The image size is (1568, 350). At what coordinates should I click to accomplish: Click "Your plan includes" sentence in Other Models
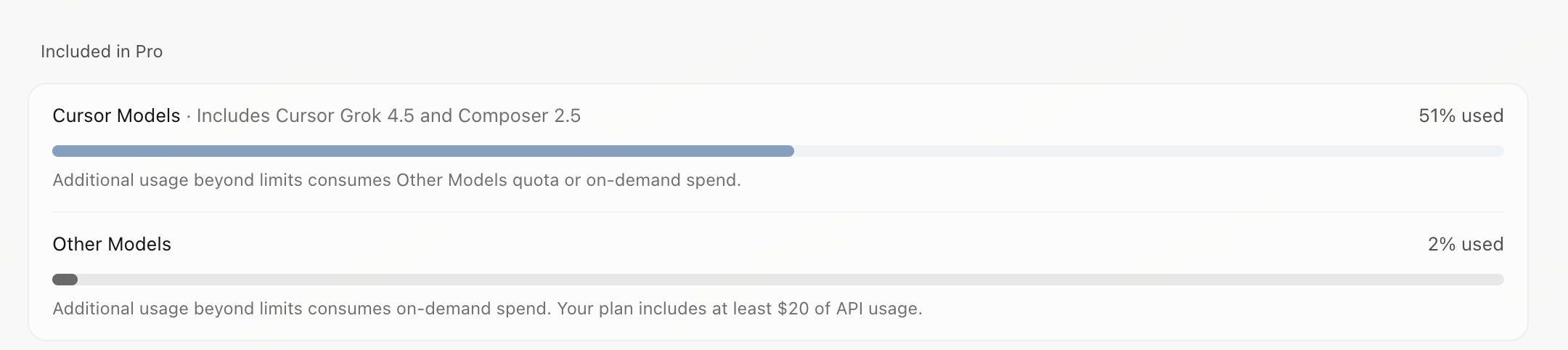pyautogui.click(x=740, y=309)
